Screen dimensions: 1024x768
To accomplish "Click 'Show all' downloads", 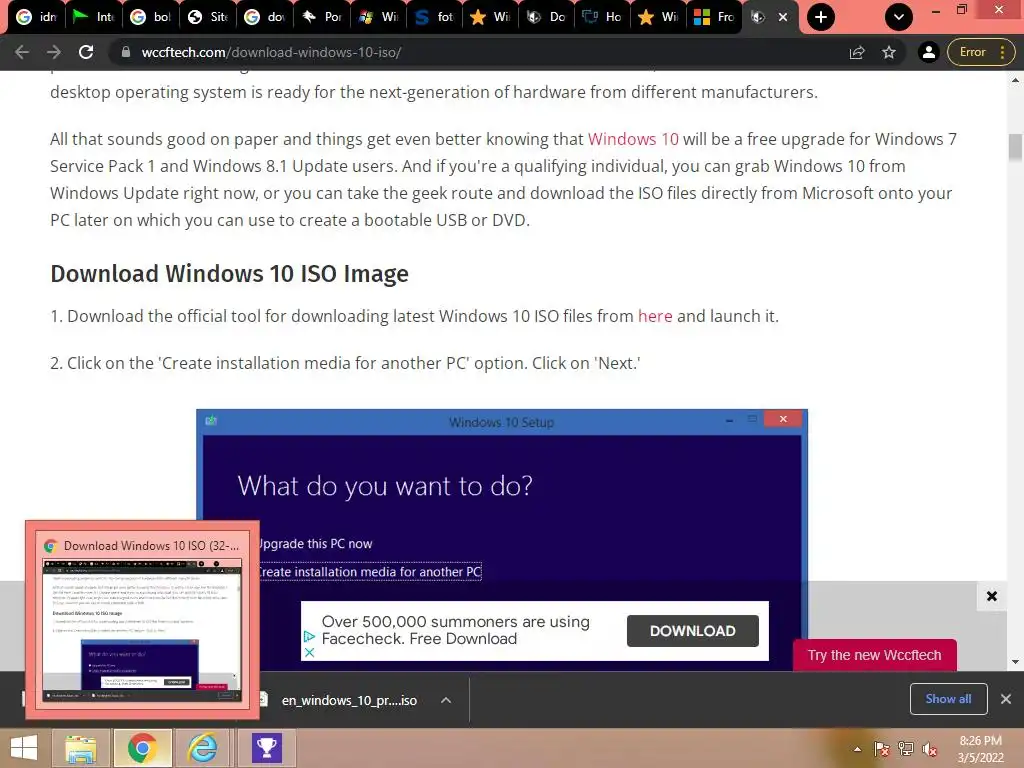I will (x=948, y=699).
